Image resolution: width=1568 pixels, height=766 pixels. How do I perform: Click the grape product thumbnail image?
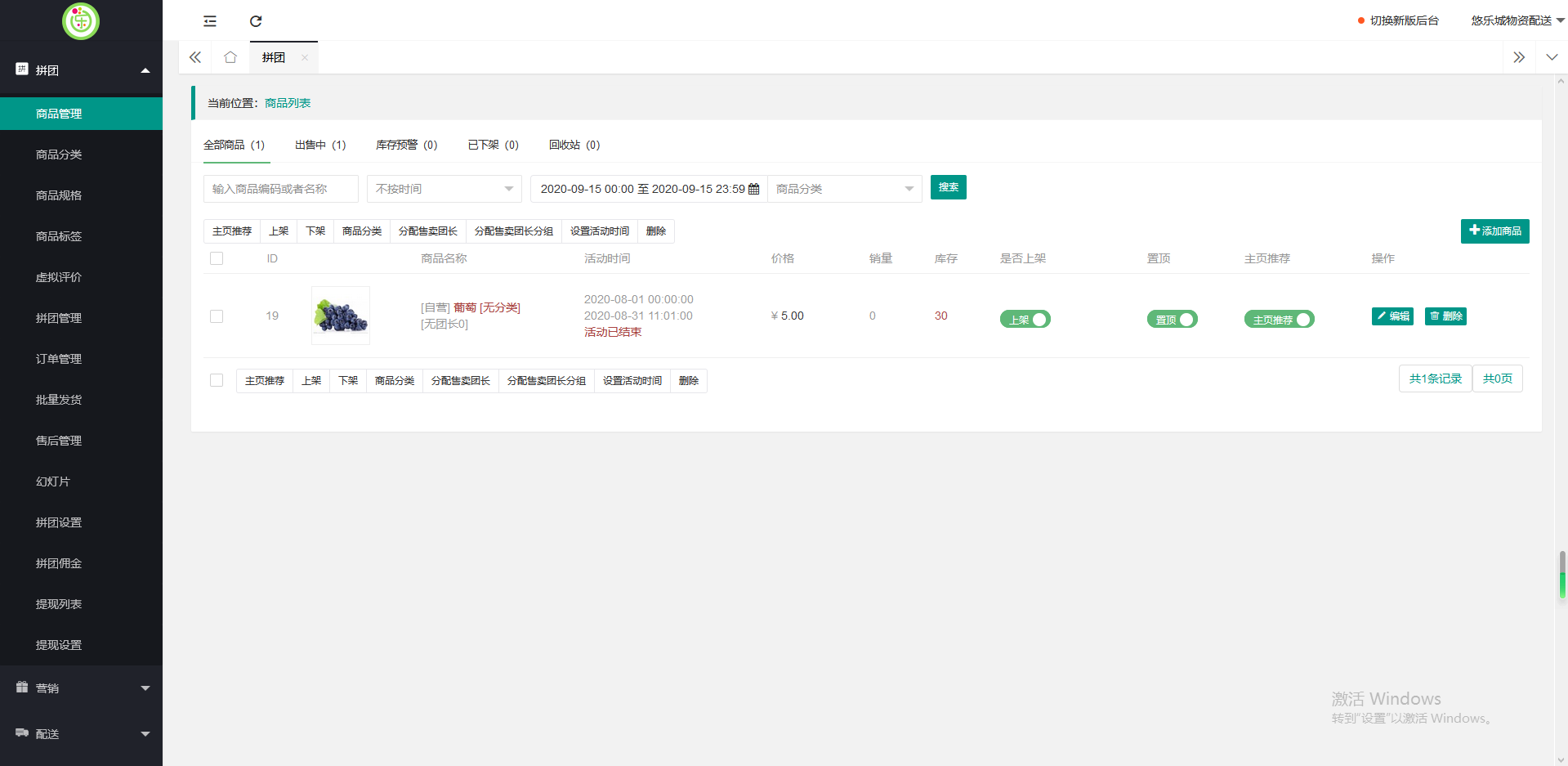tap(340, 315)
